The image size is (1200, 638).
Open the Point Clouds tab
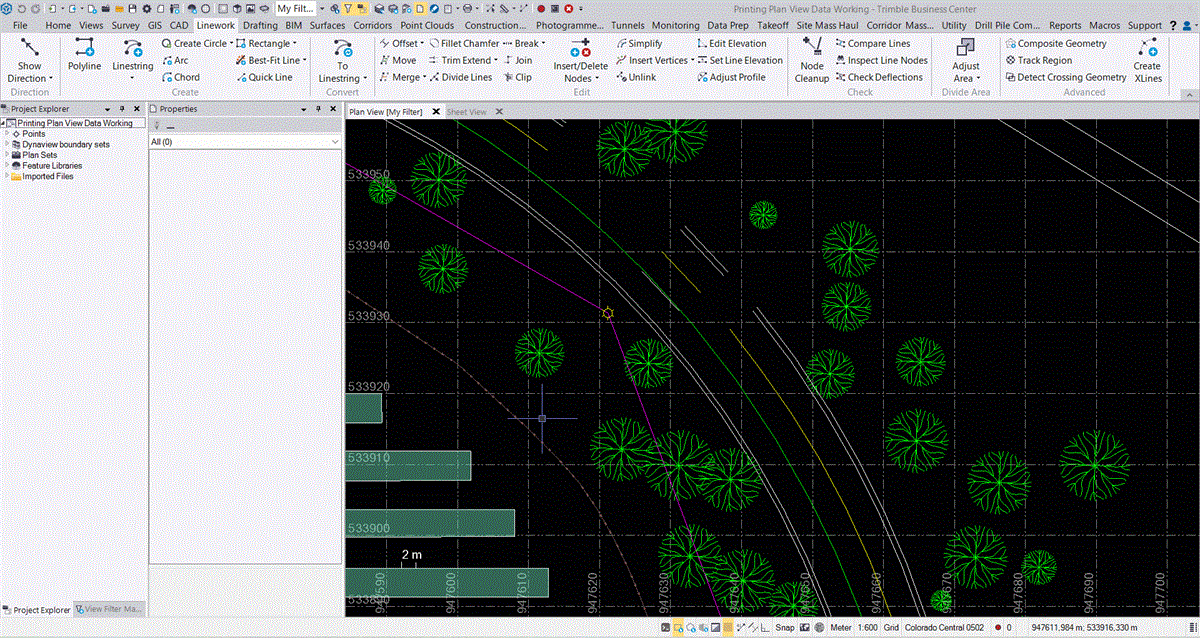tap(427, 25)
